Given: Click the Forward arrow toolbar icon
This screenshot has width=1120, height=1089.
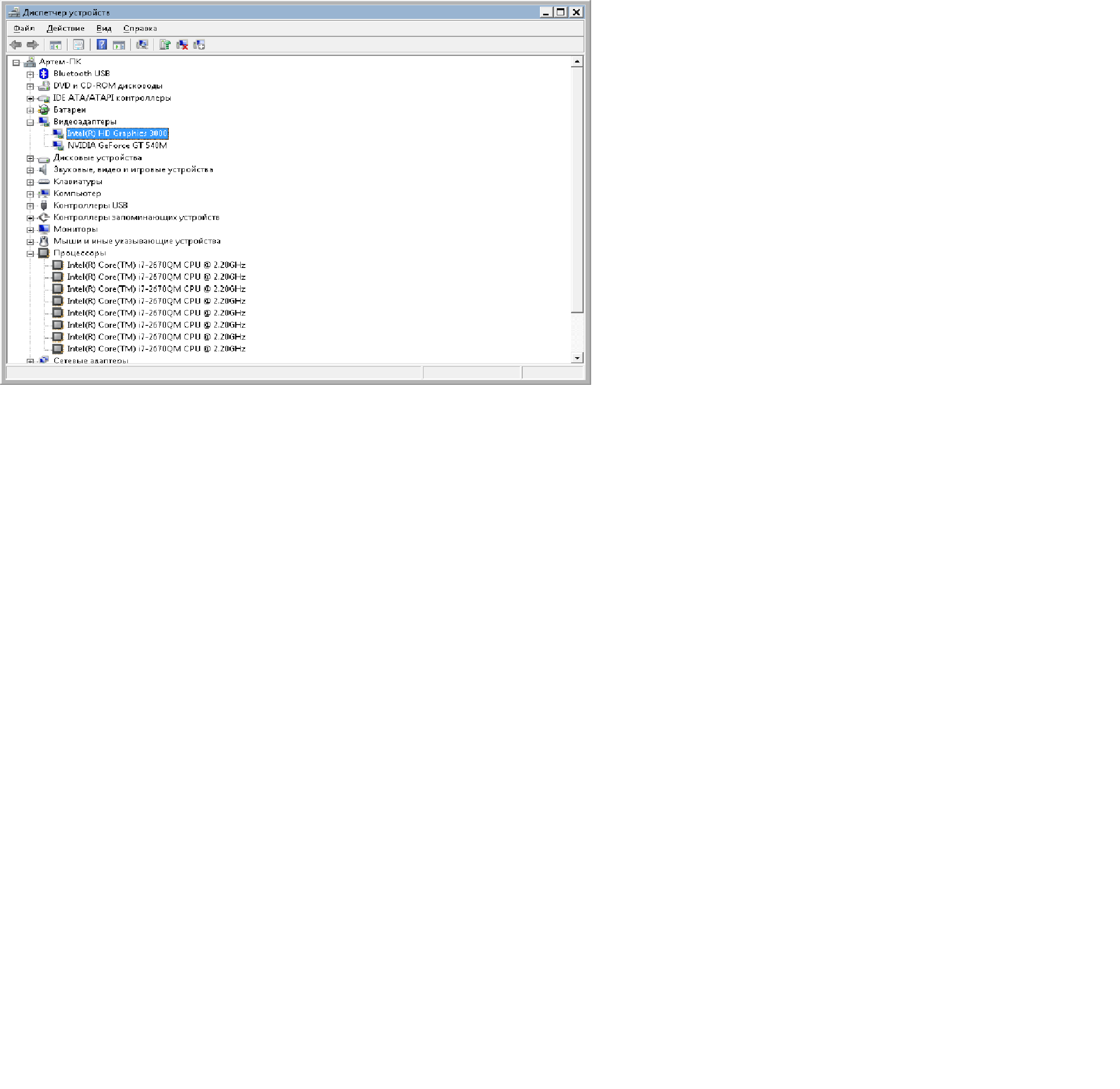Looking at the screenshot, I should coord(33,44).
